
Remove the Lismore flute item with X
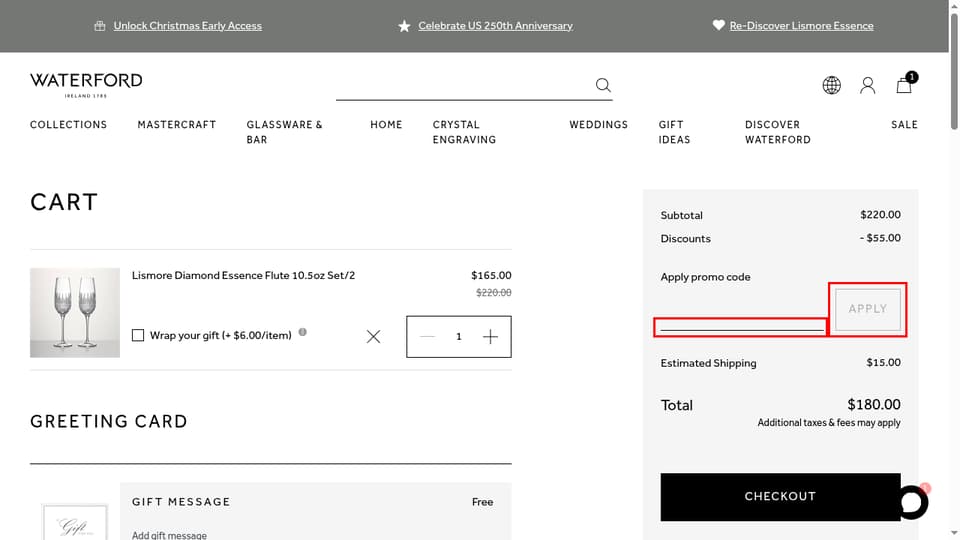point(373,337)
